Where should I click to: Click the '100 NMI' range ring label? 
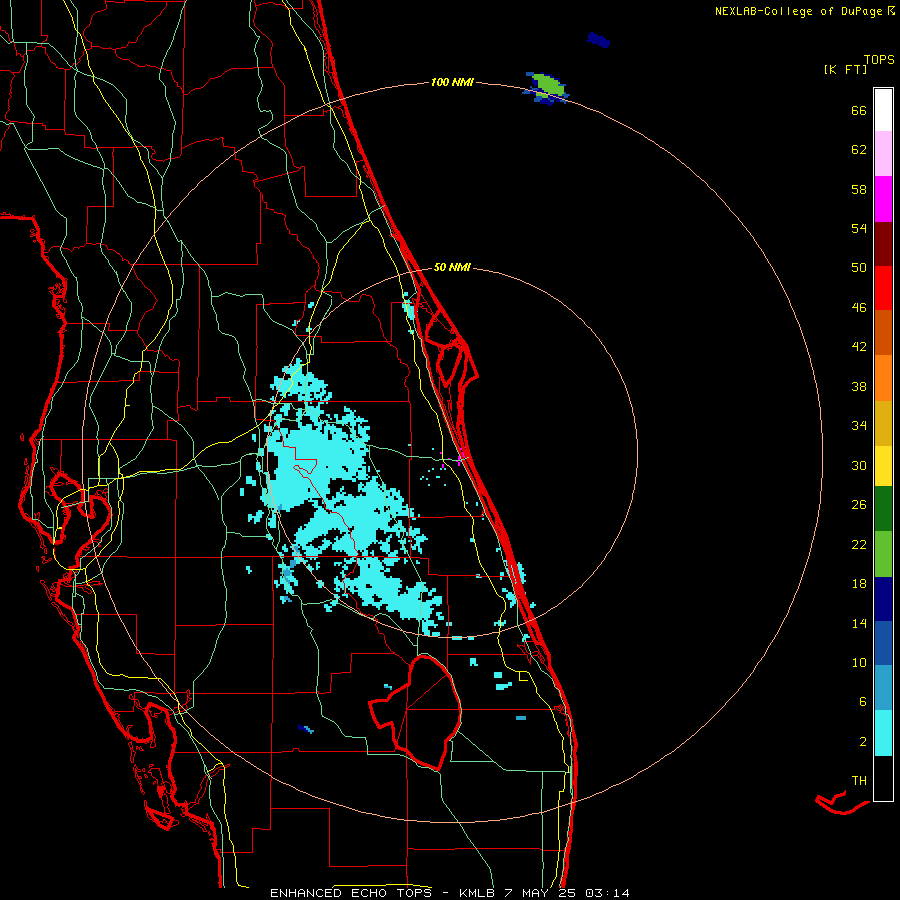point(452,83)
